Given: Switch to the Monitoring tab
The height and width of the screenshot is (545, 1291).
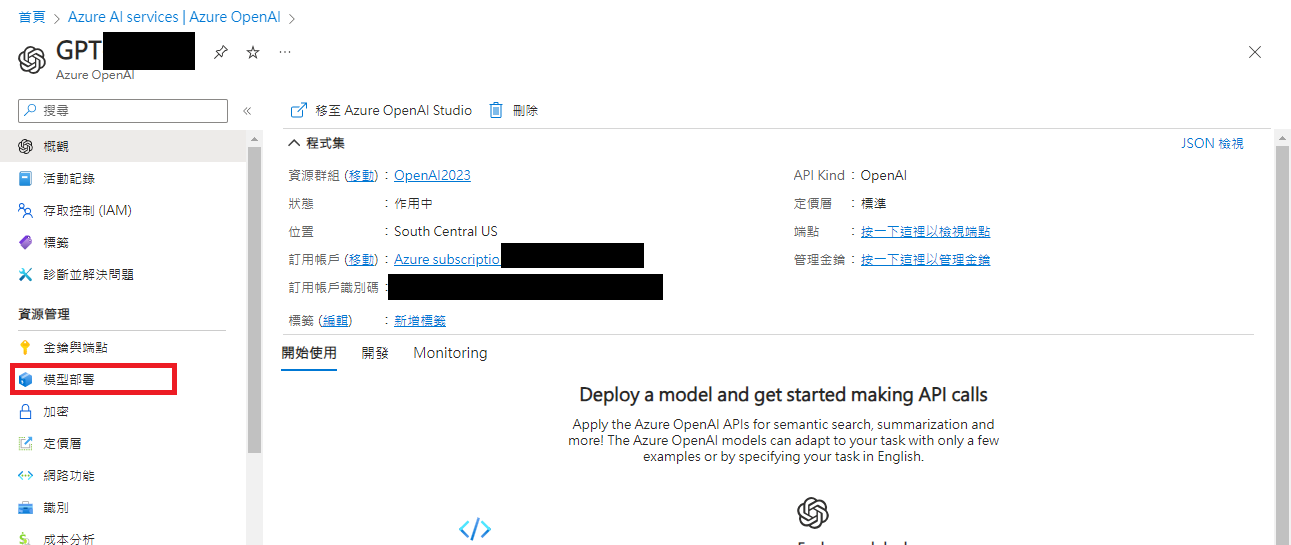Looking at the screenshot, I should tap(450, 353).
